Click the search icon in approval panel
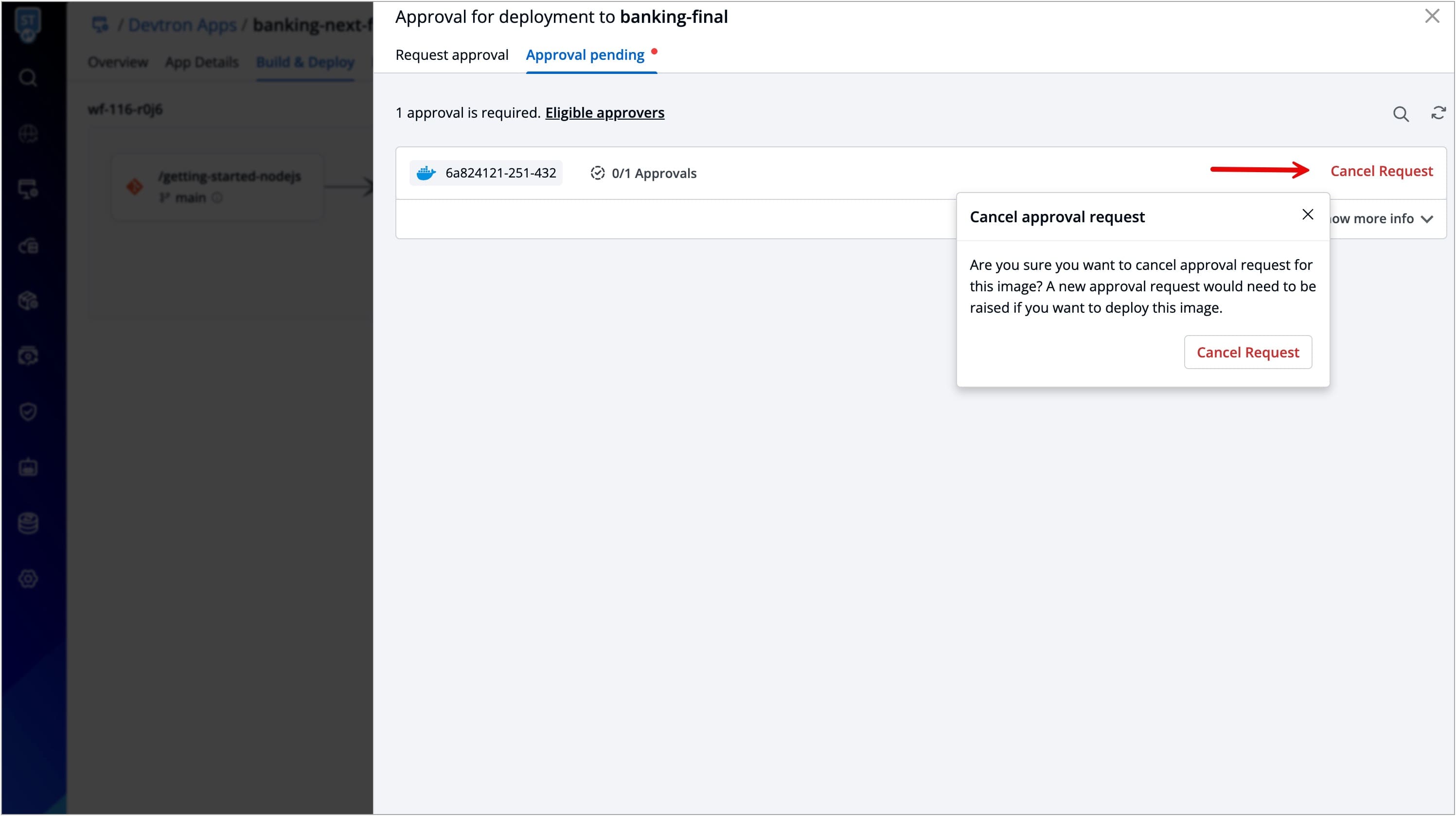This screenshot has width=1456, height=816. [1400, 114]
